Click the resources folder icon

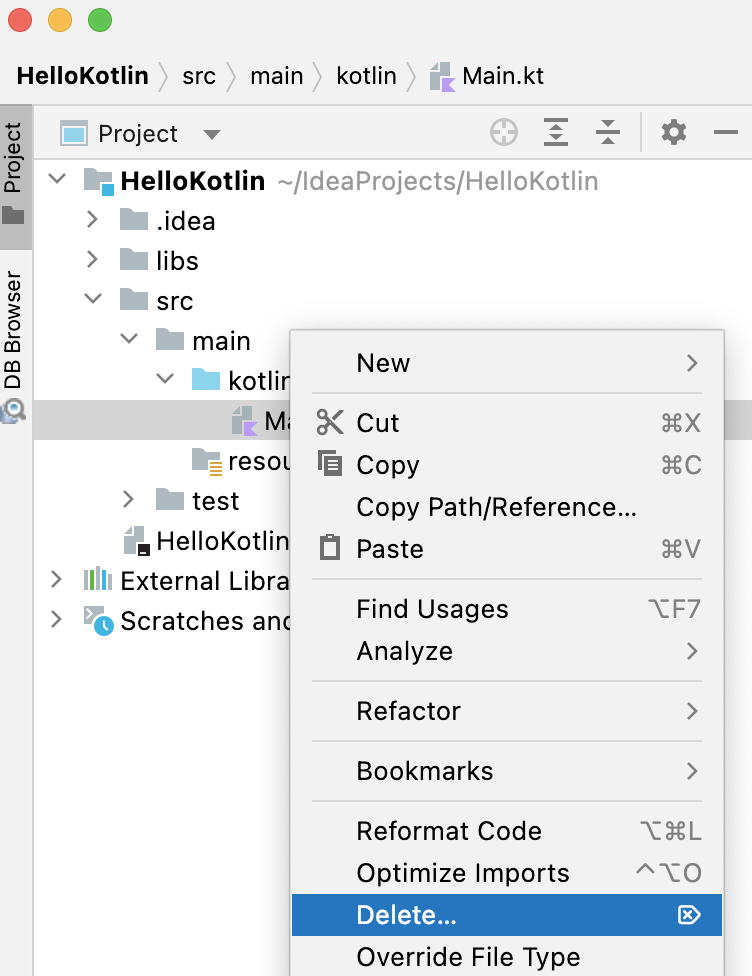tap(207, 461)
